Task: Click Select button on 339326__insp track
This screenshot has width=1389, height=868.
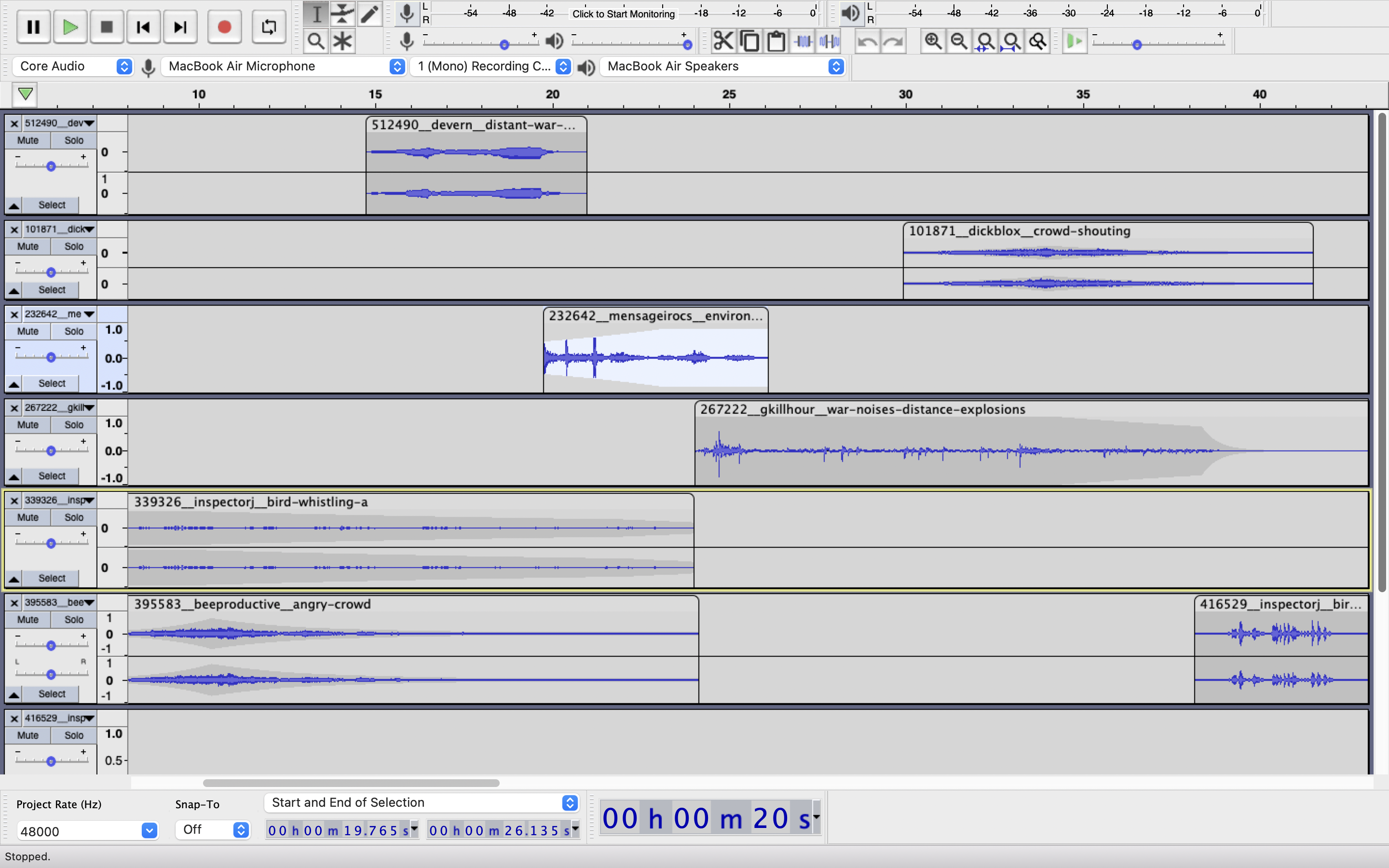Action: coord(52,578)
